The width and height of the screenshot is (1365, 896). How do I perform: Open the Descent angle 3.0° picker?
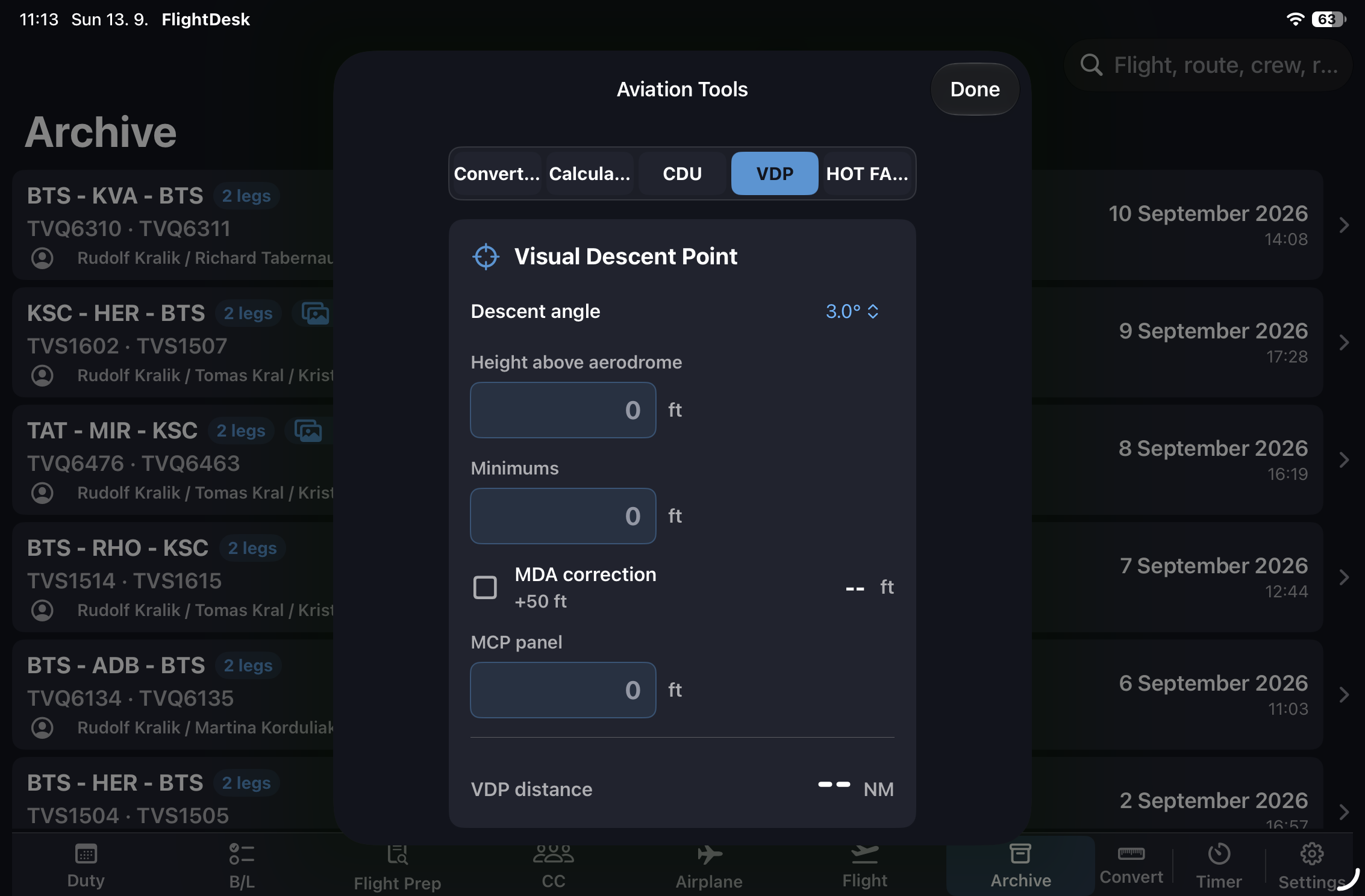[x=852, y=311]
